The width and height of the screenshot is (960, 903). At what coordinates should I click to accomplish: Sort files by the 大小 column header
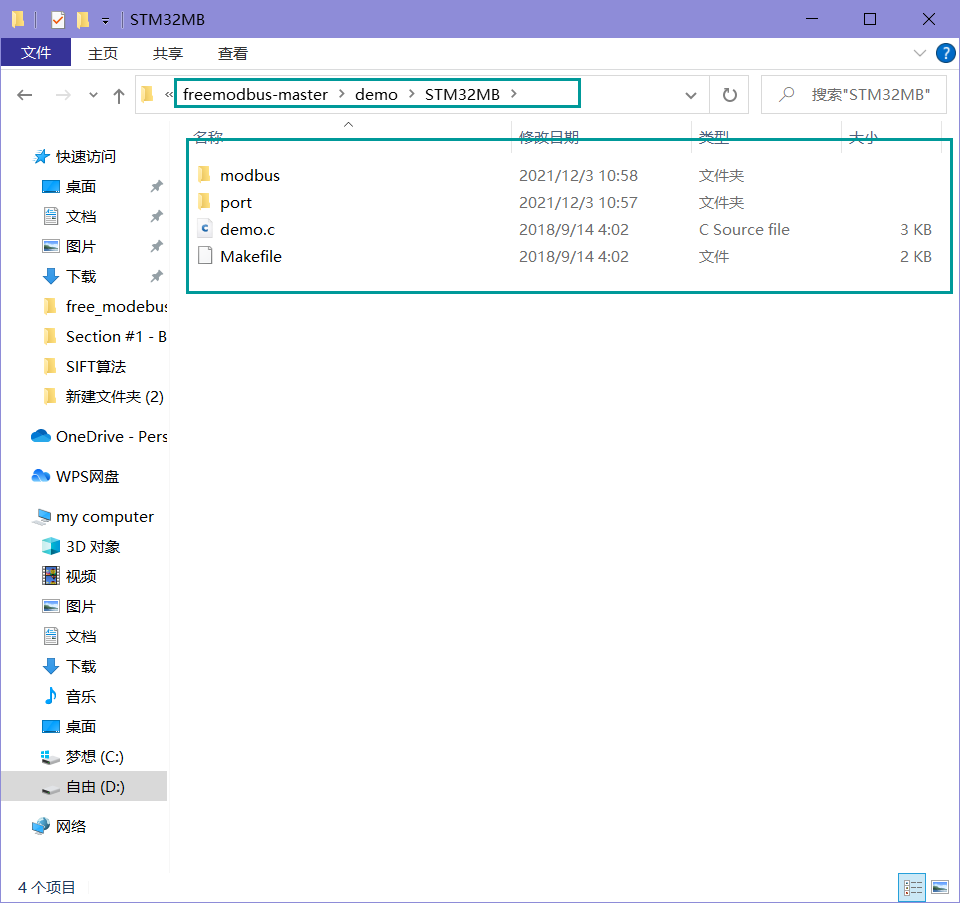863,137
